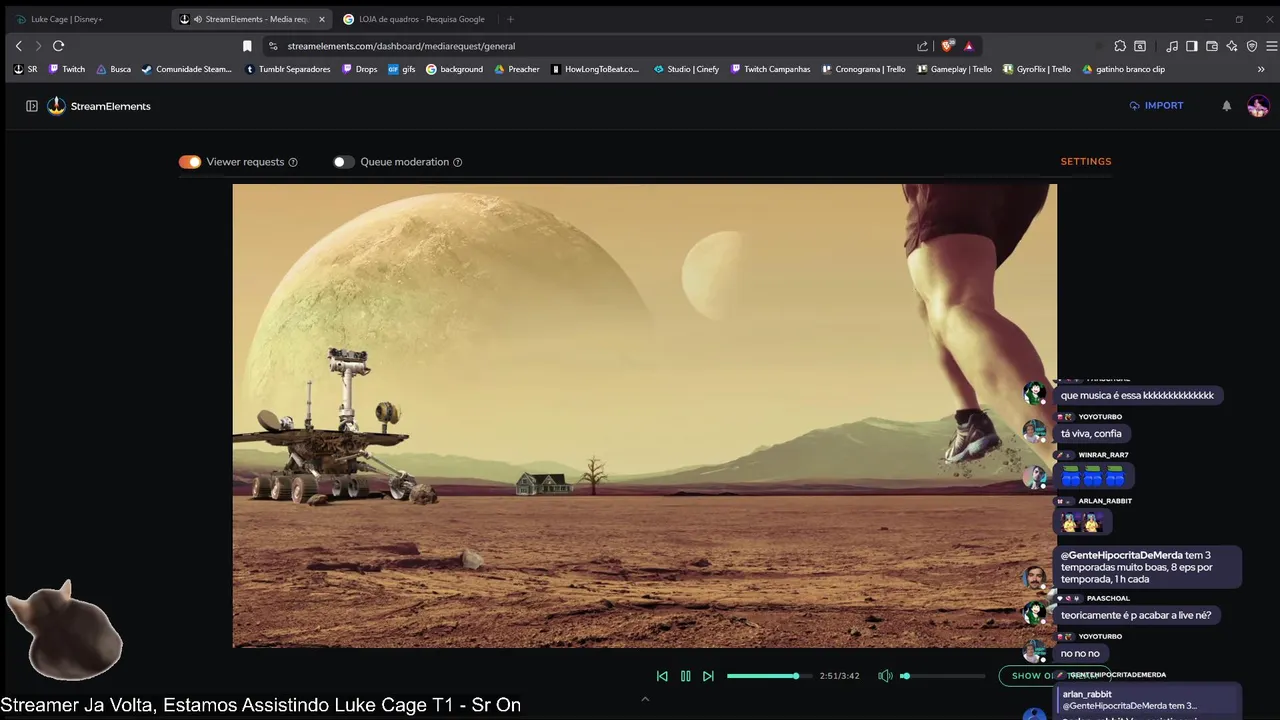Skip to the next track
This screenshot has width=1280, height=720.
tap(708, 676)
